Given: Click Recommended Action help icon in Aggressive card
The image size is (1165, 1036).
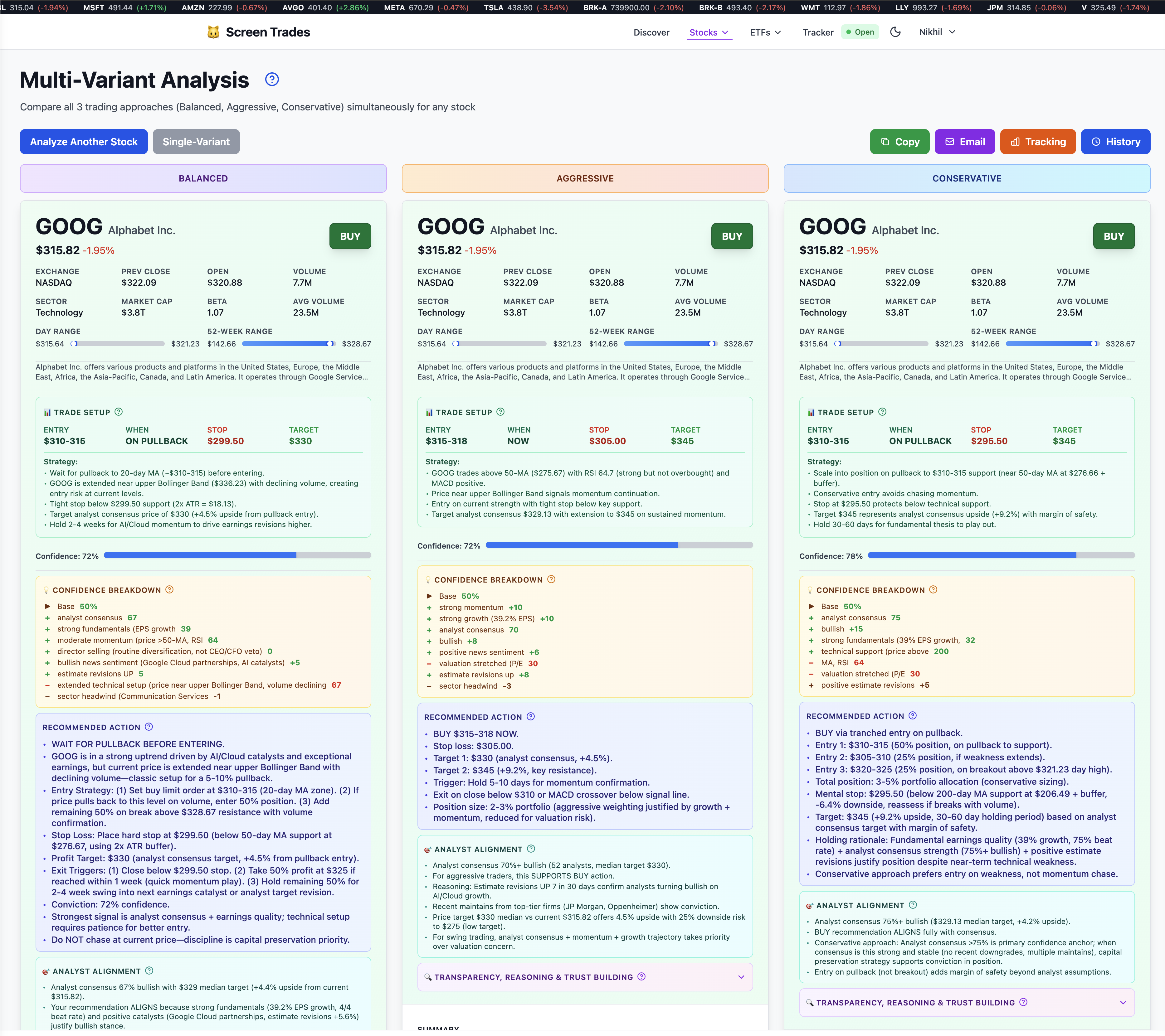Looking at the screenshot, I should coord(531,717).
